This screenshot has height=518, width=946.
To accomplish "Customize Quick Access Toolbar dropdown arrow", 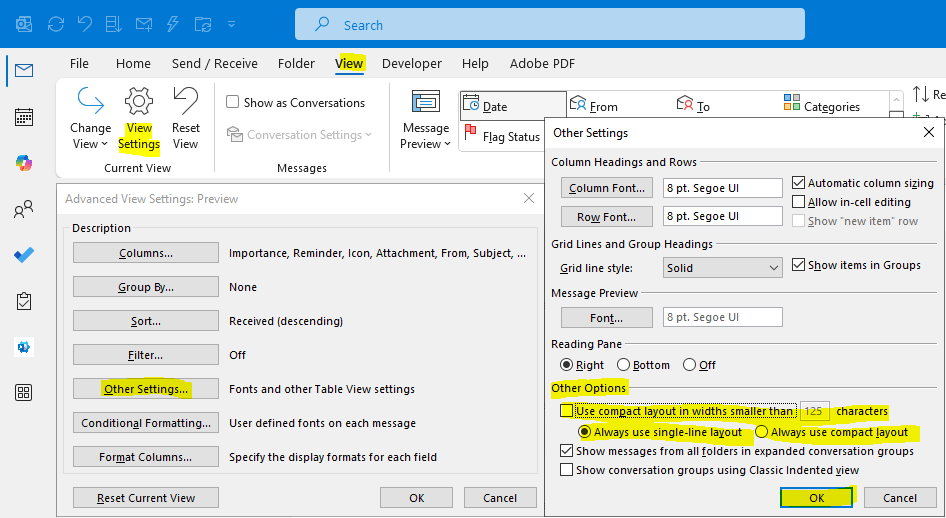I will (x=232, y=24).
